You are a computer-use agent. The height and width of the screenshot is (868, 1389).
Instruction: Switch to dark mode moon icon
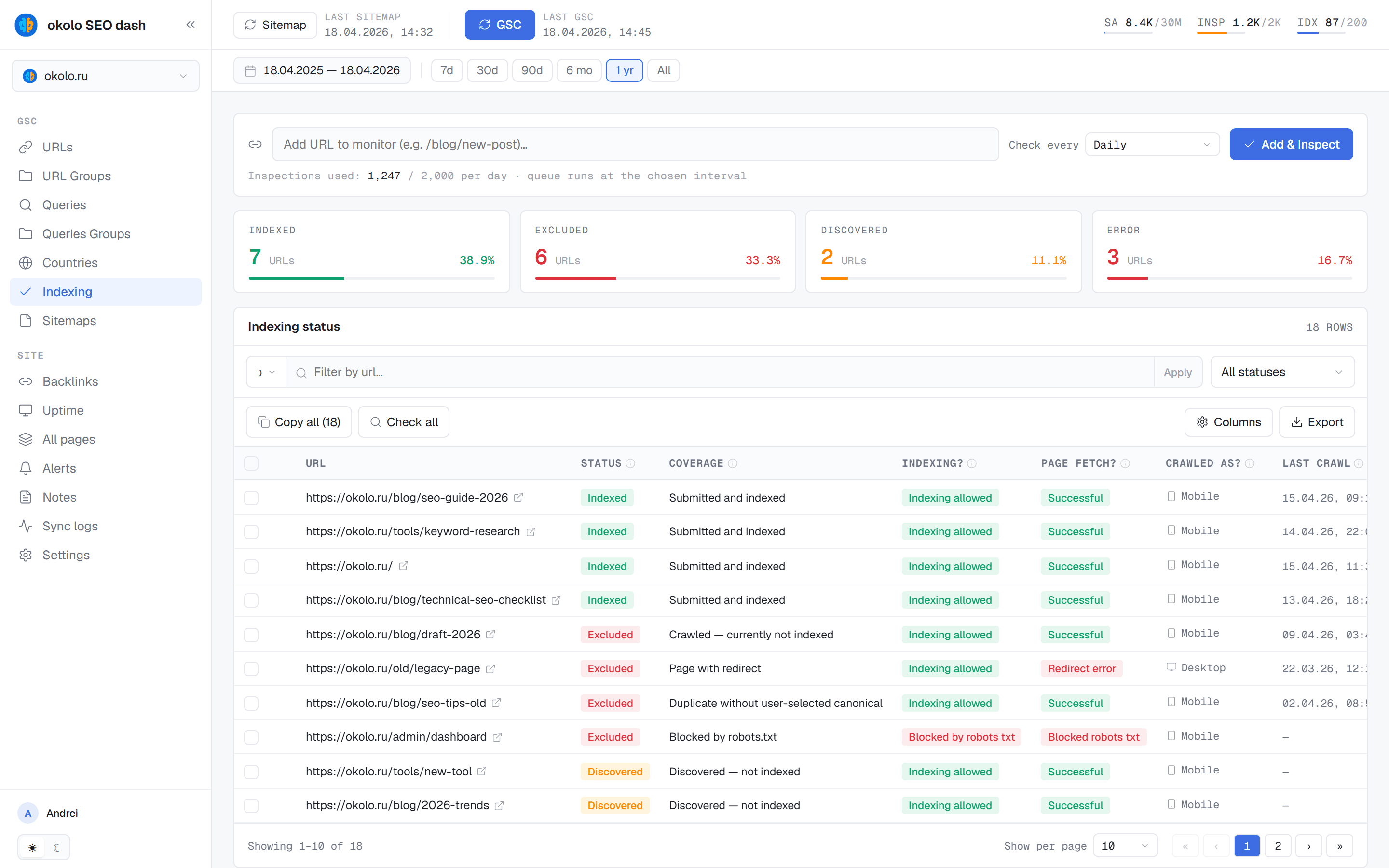click(x=56, y=847)
